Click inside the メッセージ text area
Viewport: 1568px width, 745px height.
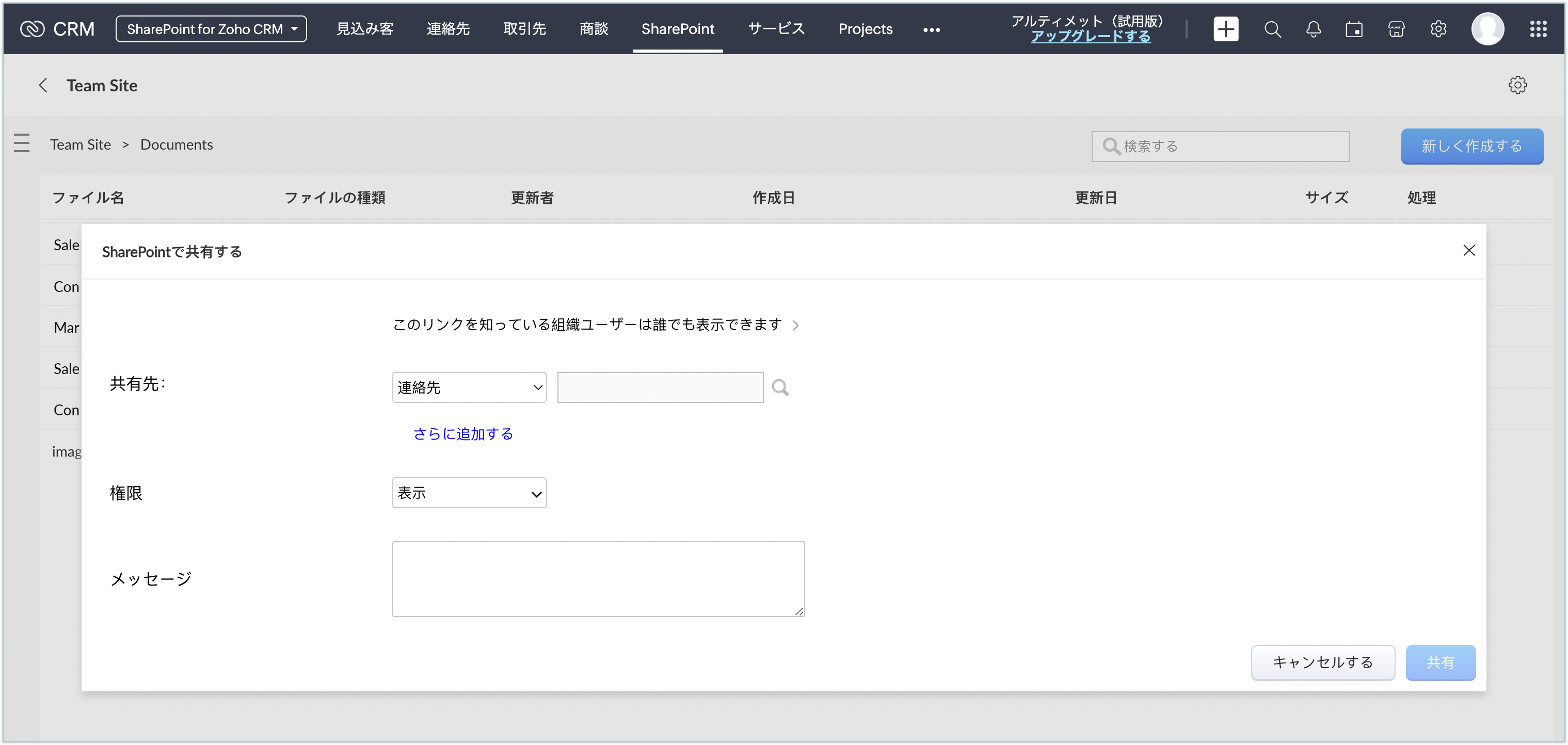tap(598, 578)
